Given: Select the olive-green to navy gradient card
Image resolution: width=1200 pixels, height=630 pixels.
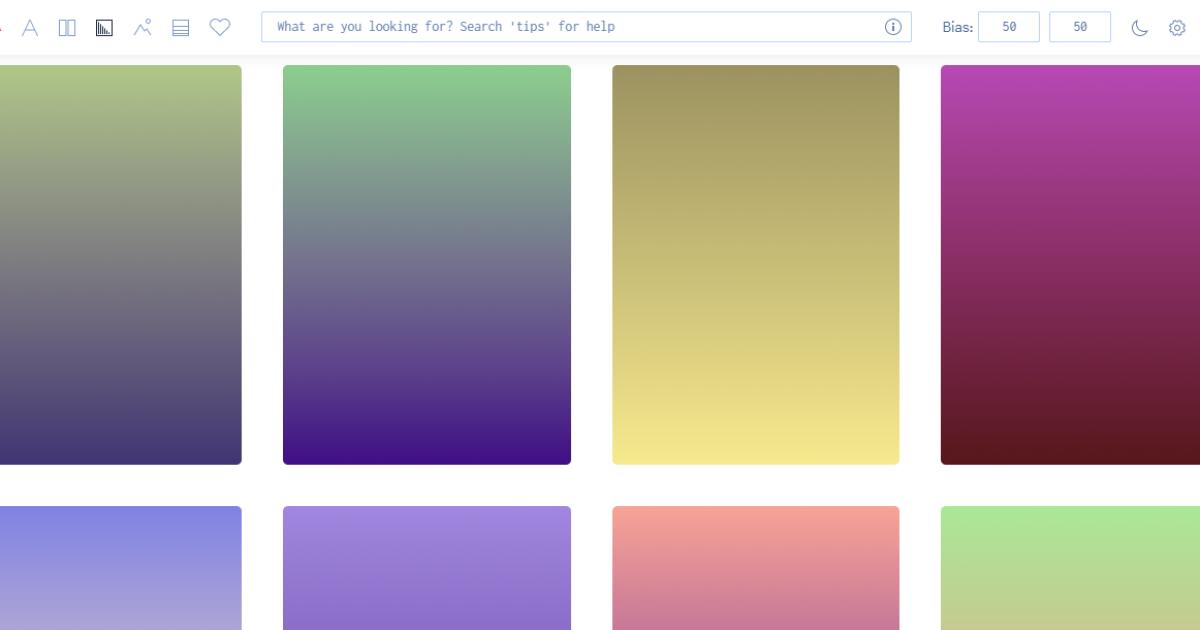Looking at the screenshot, I should pos(121,265).
